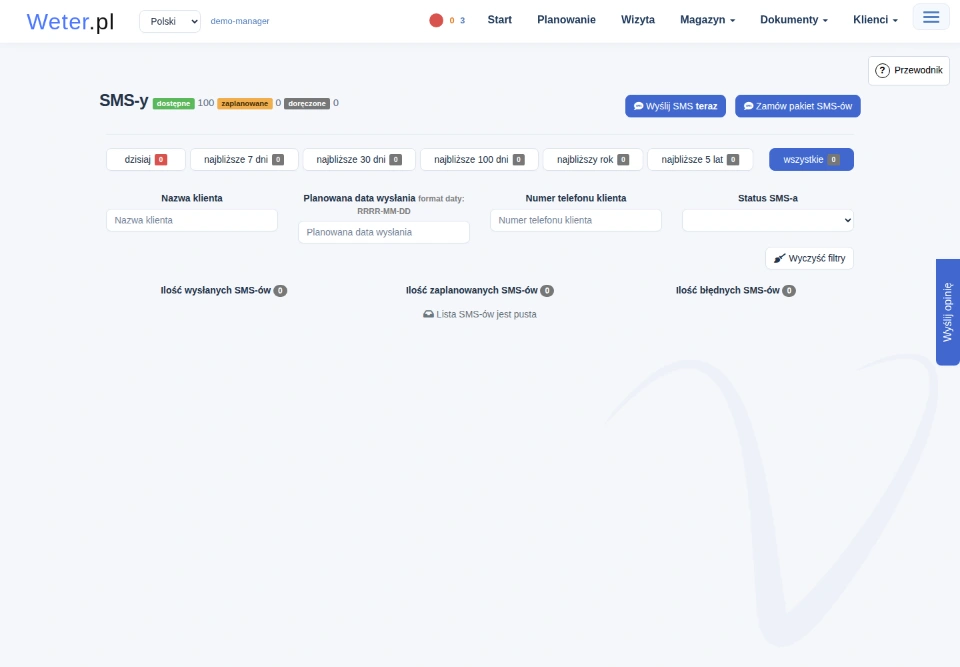Select the najbliższy rok tab
This screenshot has height=667, width=960.
point(593,159)
